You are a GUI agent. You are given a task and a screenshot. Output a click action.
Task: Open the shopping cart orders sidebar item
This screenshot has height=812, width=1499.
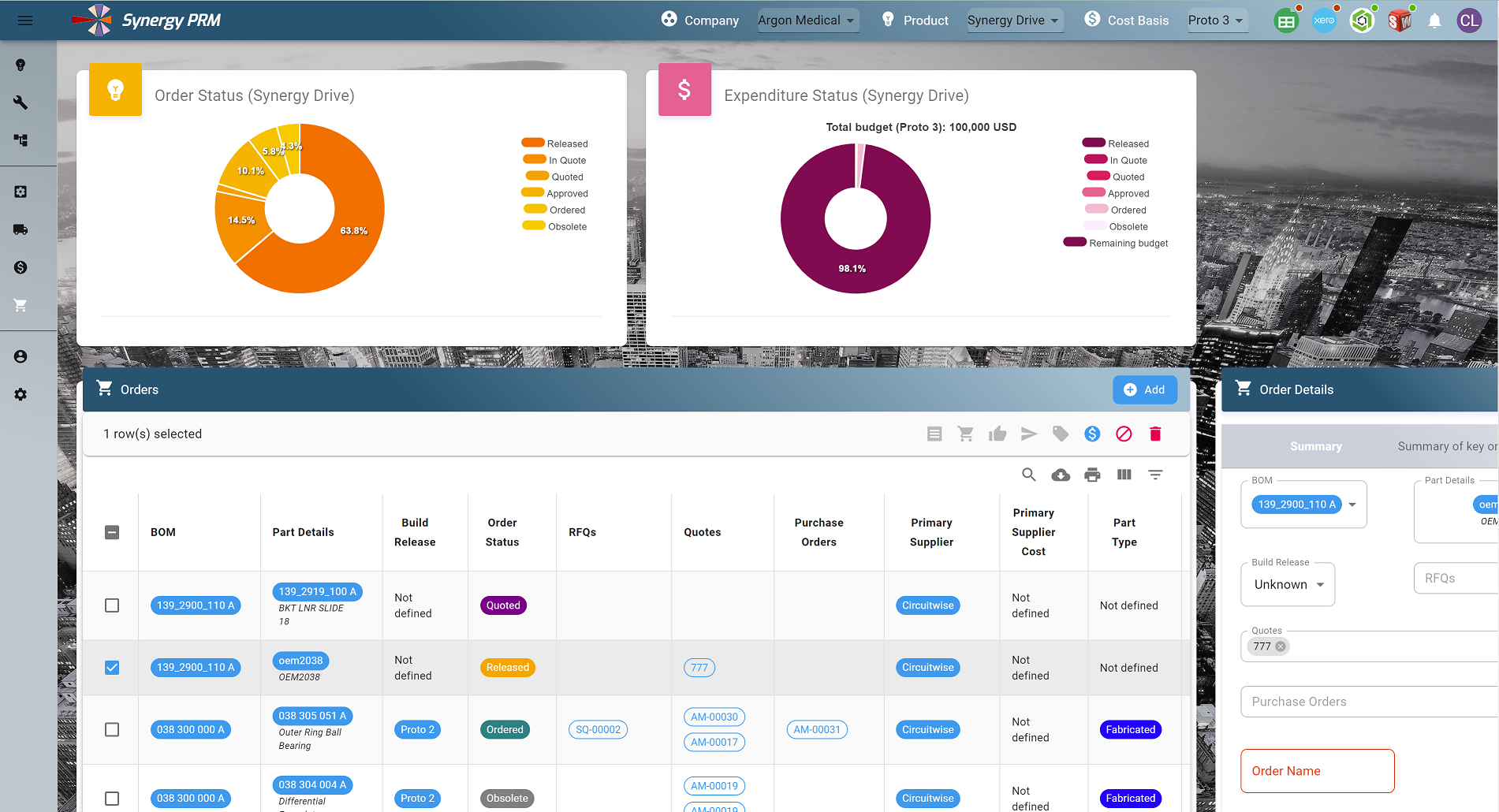point(21,305)
